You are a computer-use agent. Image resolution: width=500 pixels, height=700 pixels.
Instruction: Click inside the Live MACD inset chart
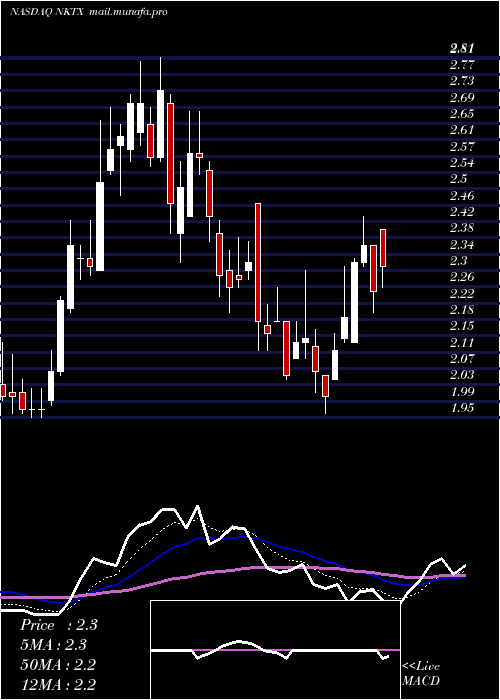tap(275, 650)
